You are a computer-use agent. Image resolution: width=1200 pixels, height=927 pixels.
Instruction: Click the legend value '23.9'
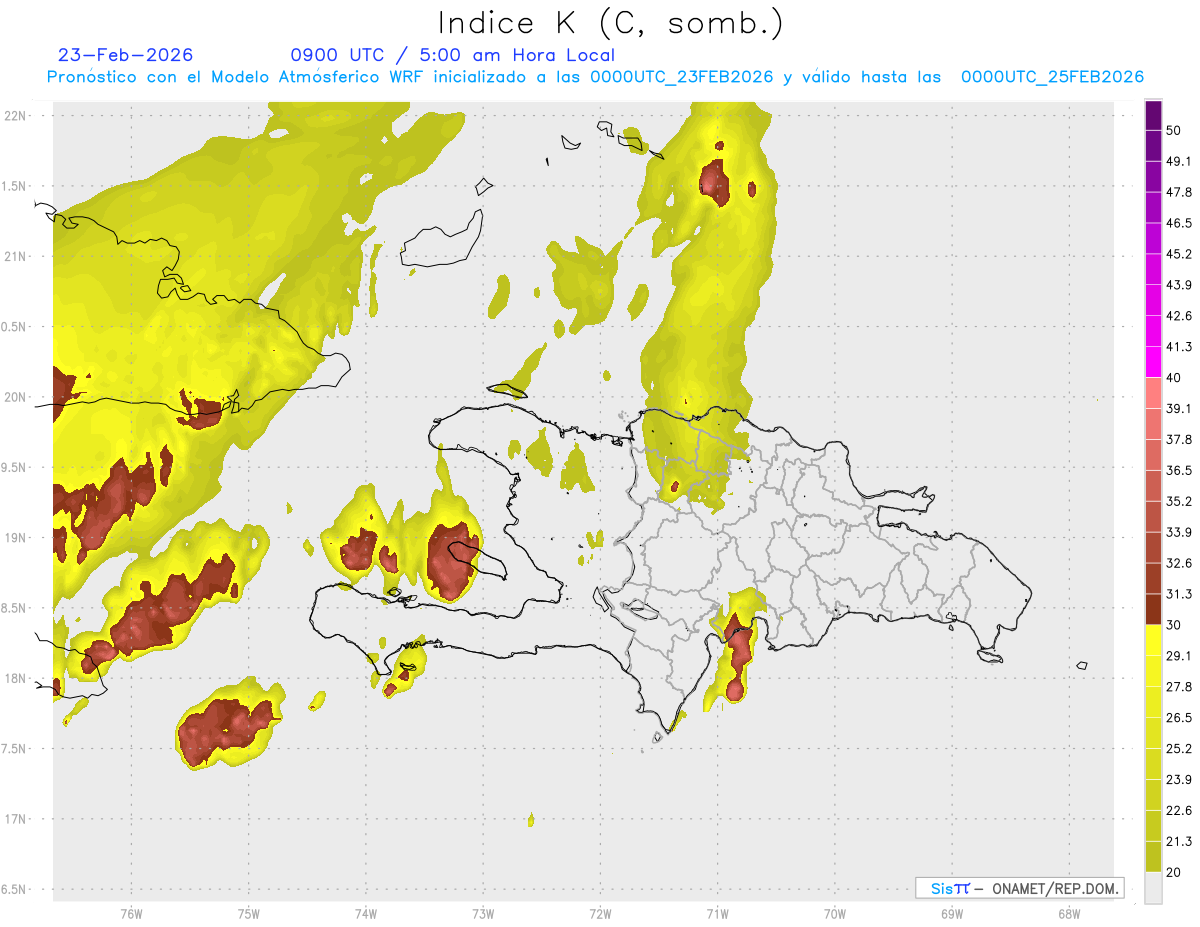(1179, 780)
